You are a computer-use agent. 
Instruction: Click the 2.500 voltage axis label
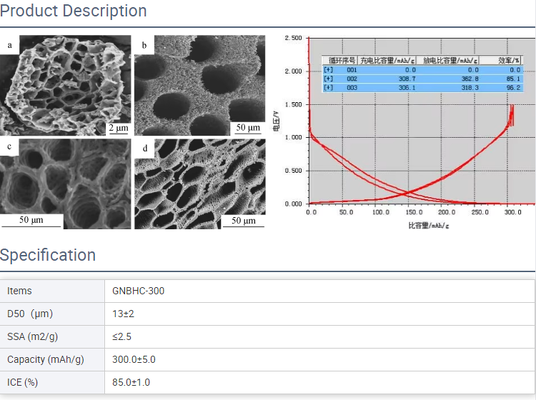click(294, 38)
